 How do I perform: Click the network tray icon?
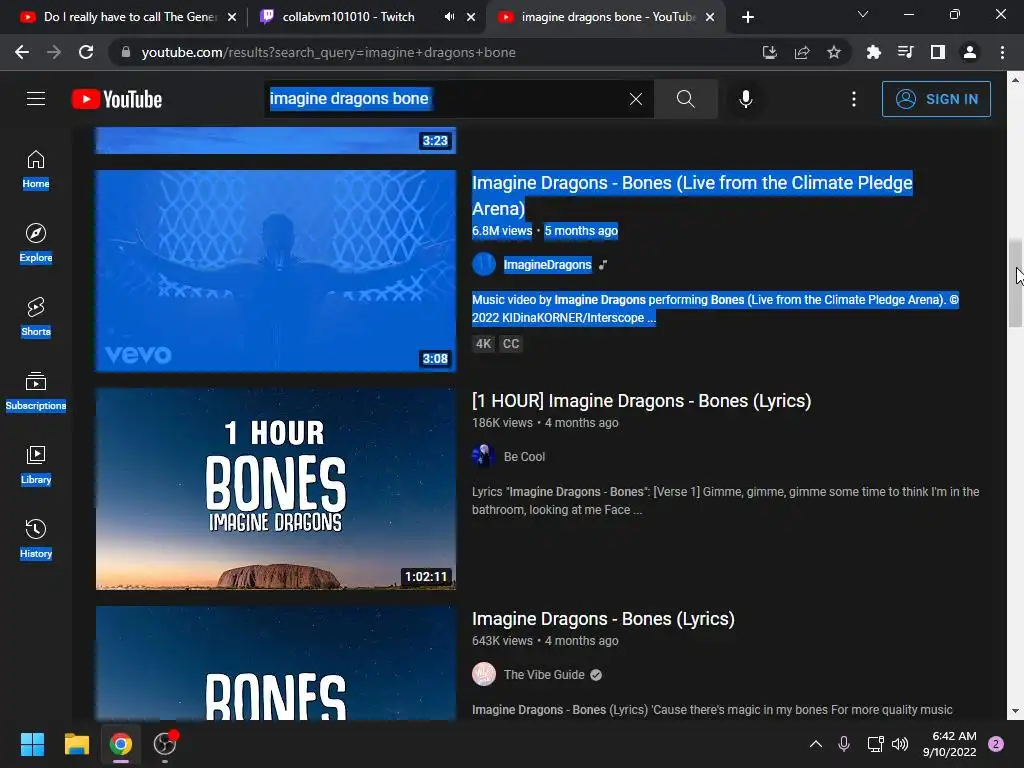(875, 743)
